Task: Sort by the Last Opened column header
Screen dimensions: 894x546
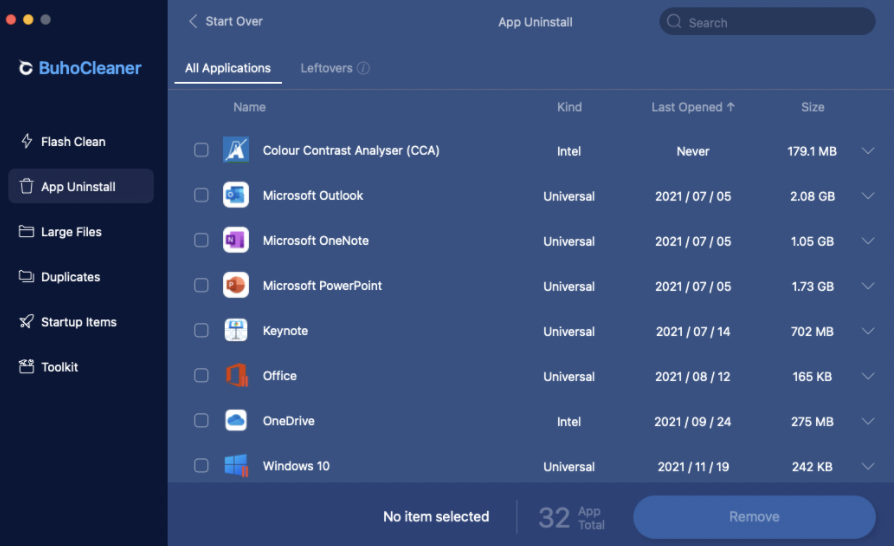Action: click(x=693, y=107)
